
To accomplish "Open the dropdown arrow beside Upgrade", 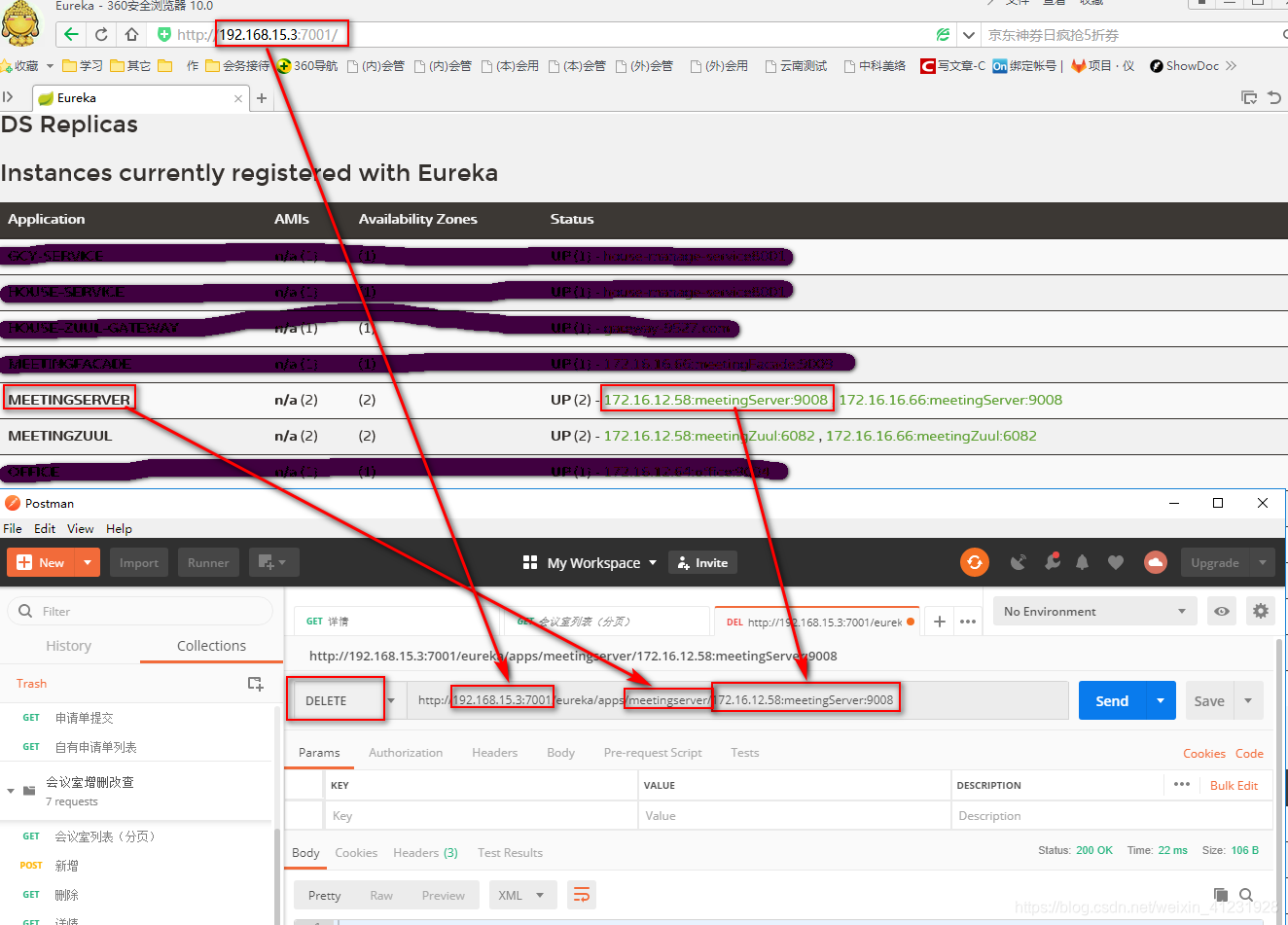I will click(1262, 562).
